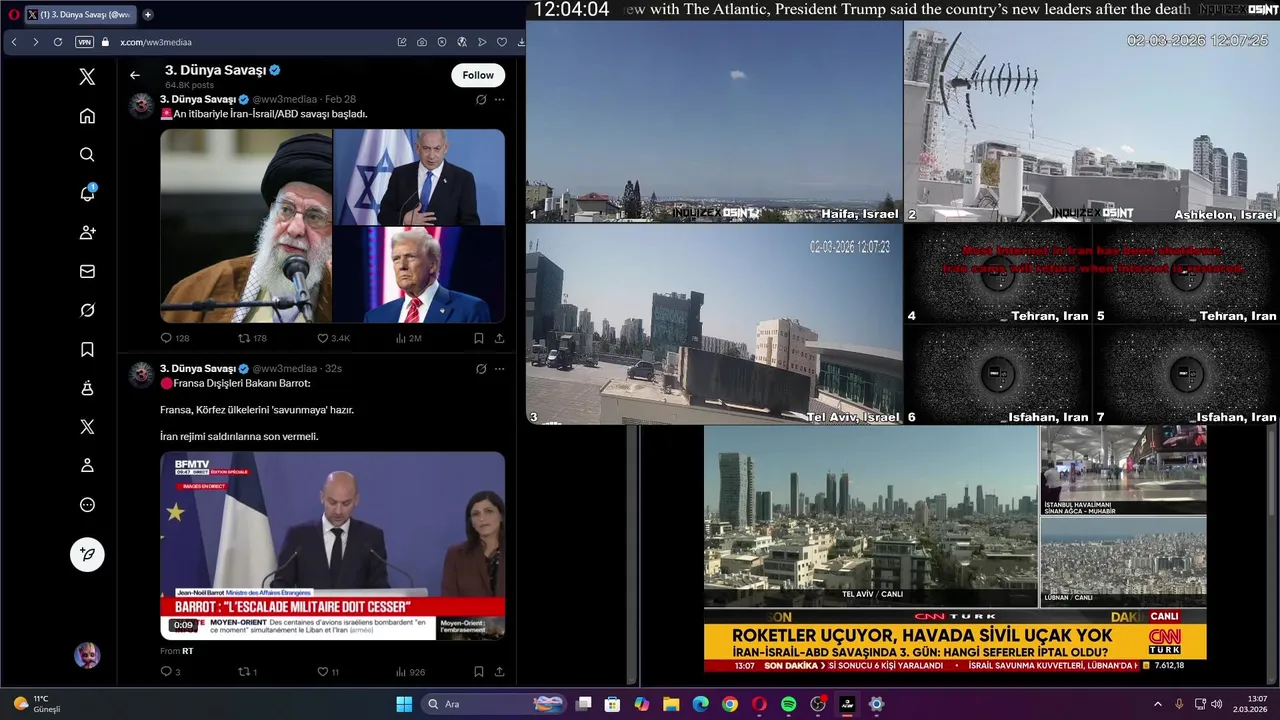This screenshot has height=720, width=1280.
Task: Add page to Opera bookmarks heart
Action: 502,42
